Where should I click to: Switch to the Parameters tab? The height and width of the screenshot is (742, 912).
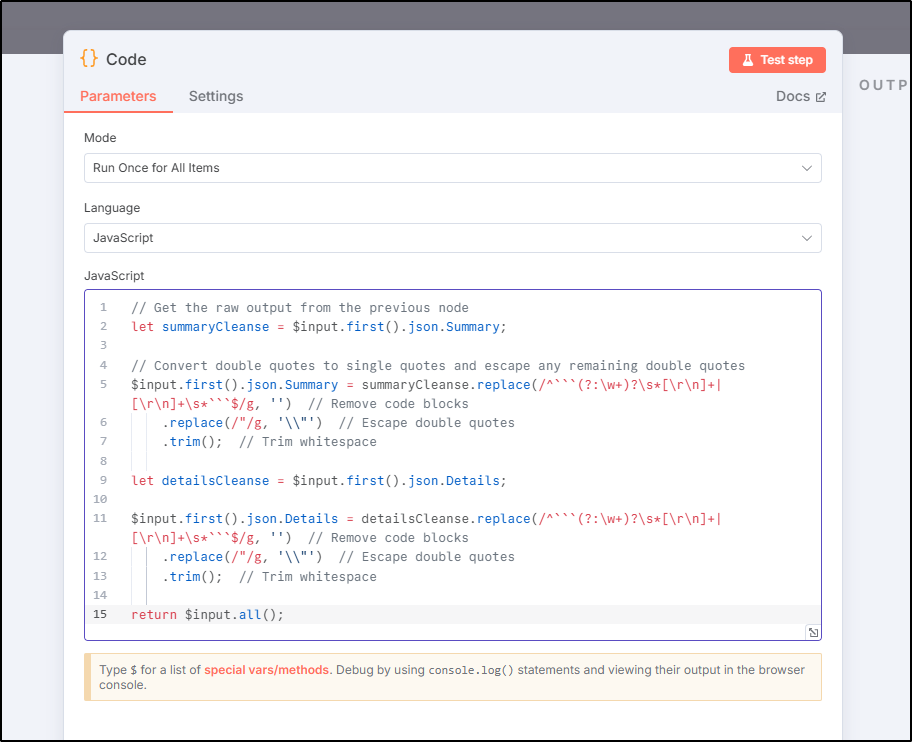point(118,97)
